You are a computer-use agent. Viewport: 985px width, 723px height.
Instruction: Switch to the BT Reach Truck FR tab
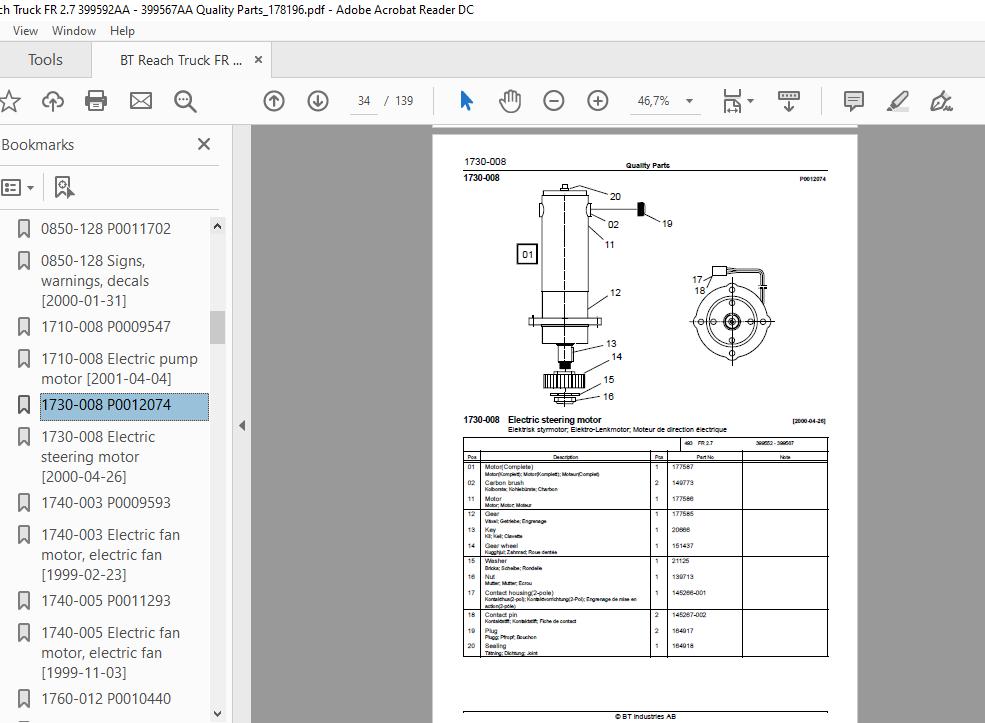(181, 60)
